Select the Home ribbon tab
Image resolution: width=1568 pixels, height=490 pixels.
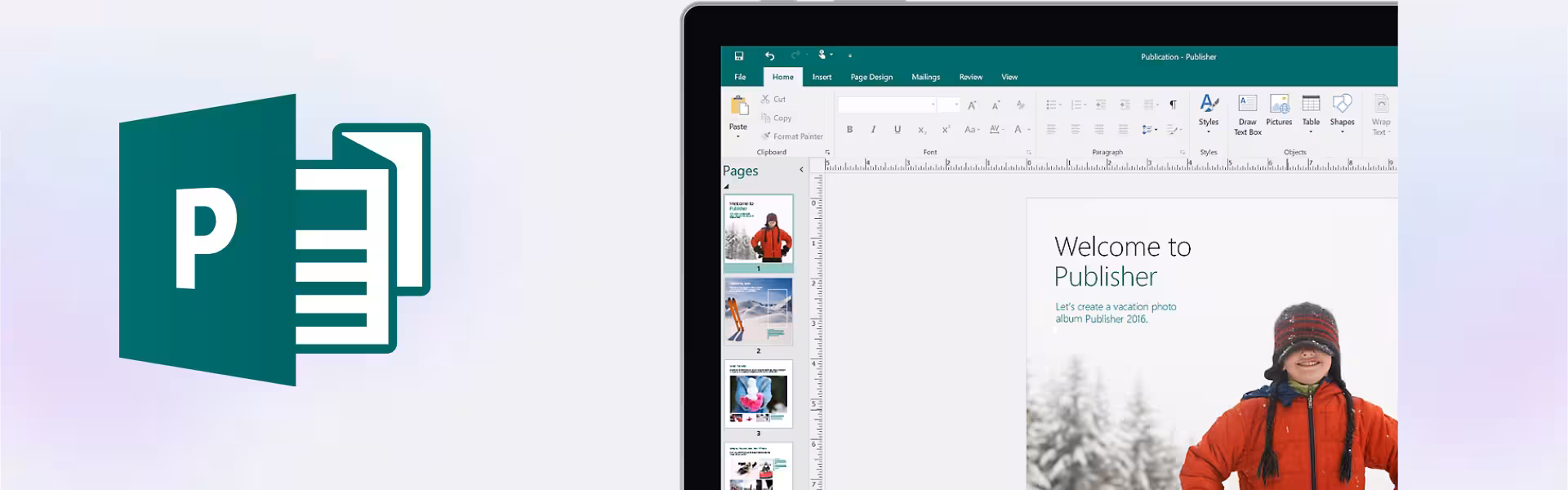(x=783, y=77)
